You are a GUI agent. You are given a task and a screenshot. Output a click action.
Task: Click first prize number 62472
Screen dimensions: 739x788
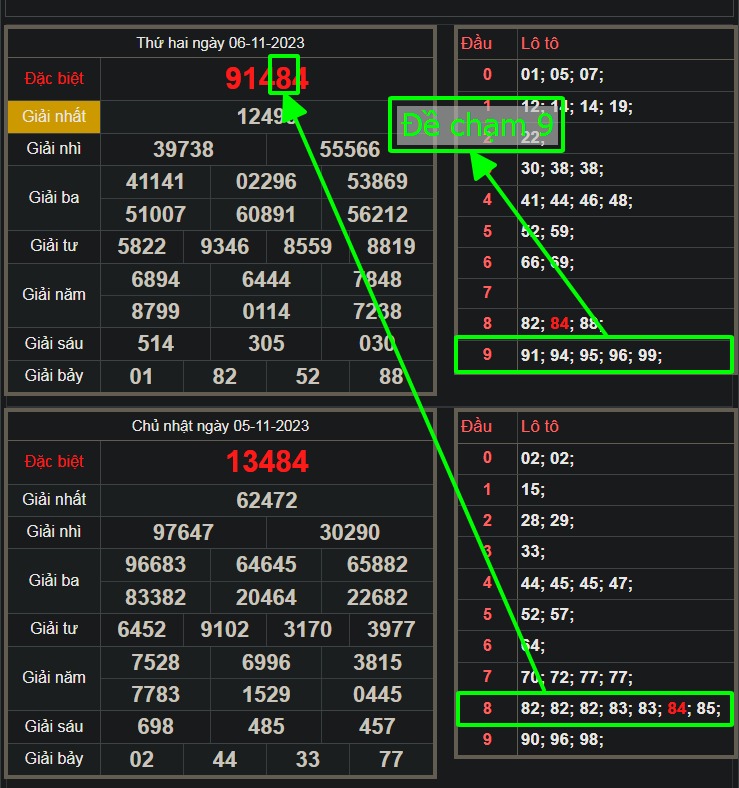point(266,499)
